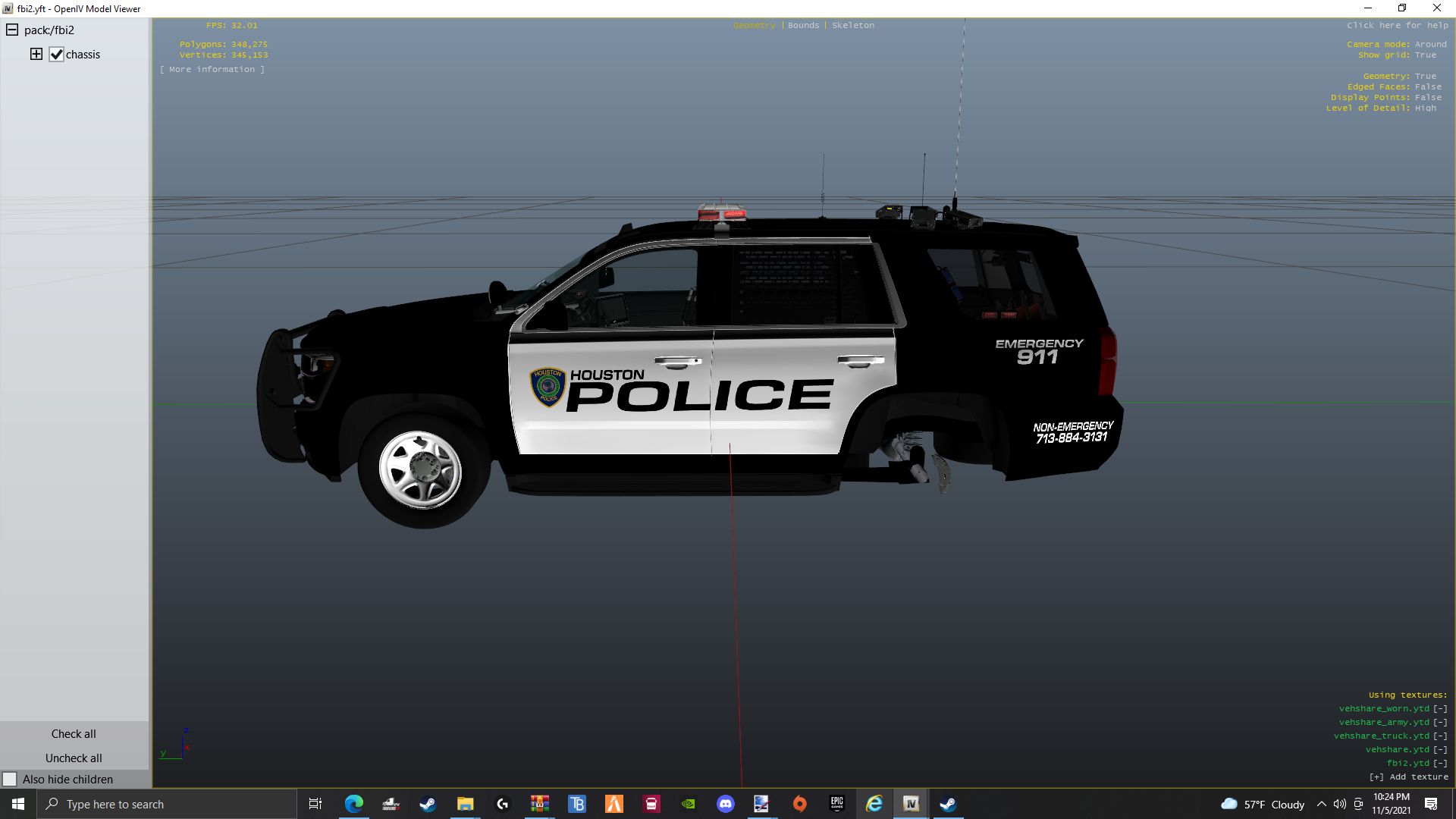Open the NVIDIA taskbar icon
This screenshot has height=819, width=1456.
click(x=689, y=804)
